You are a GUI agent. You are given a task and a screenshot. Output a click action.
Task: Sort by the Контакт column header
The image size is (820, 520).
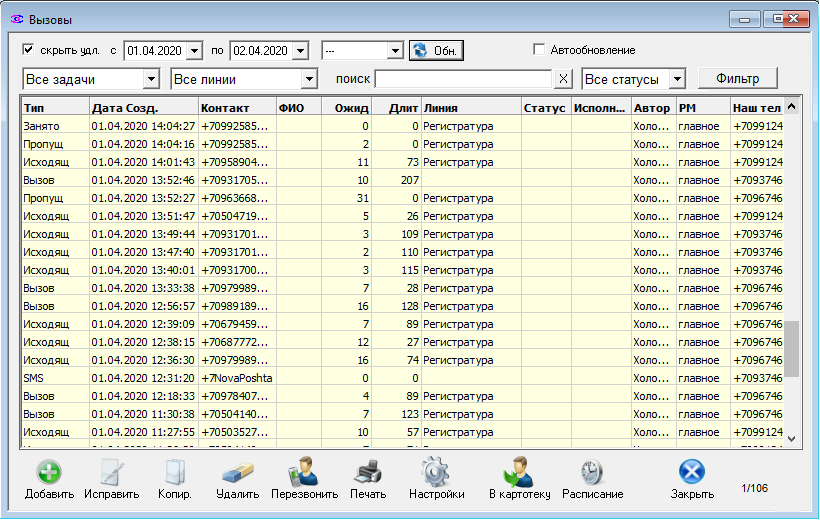[236, 107]
